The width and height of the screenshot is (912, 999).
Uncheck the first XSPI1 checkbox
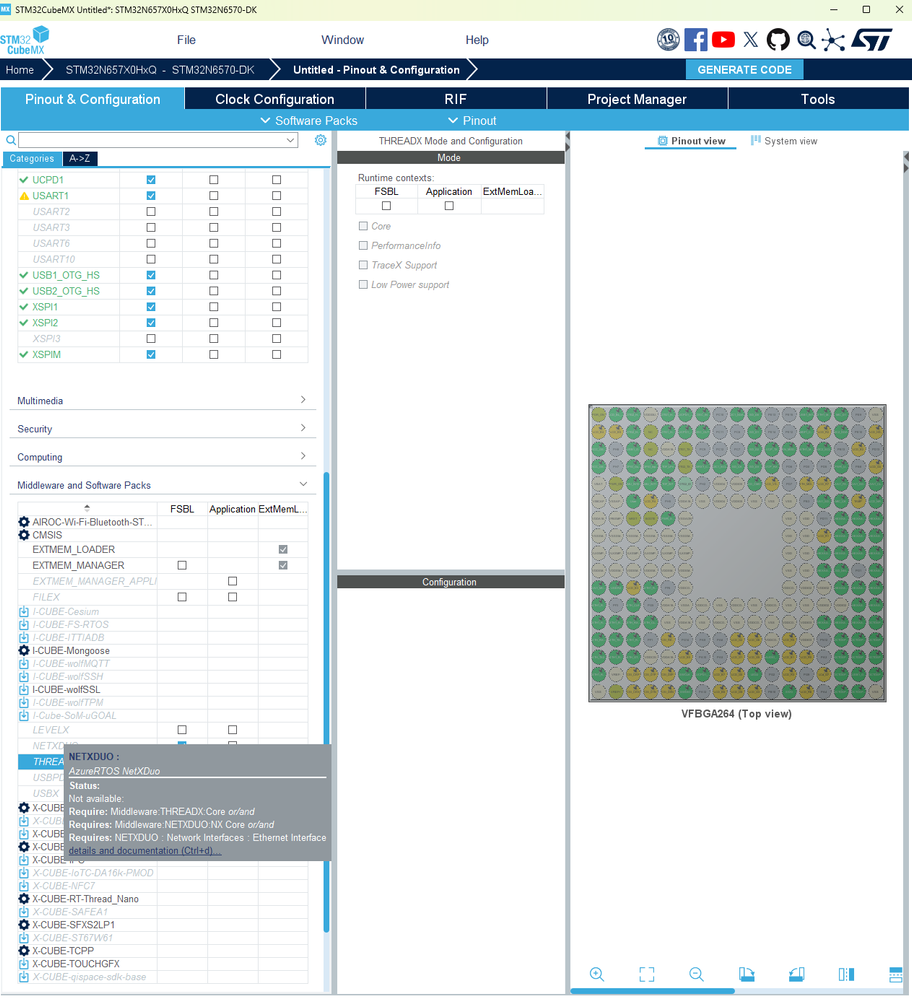click(x=151, y=307)
